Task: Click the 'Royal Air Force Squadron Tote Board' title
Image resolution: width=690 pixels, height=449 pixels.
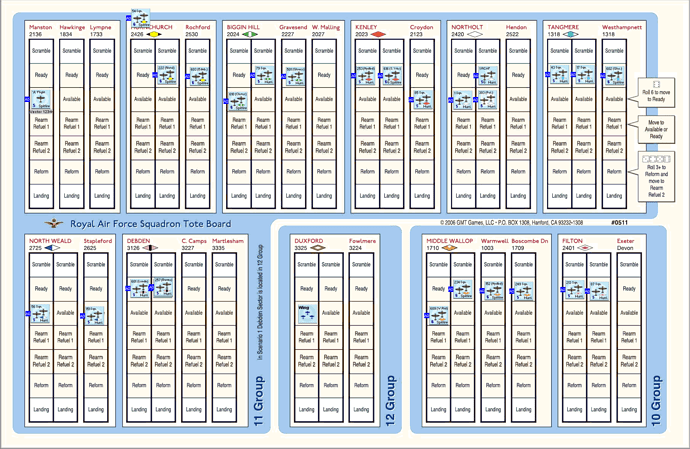Action: coord(150,224)
